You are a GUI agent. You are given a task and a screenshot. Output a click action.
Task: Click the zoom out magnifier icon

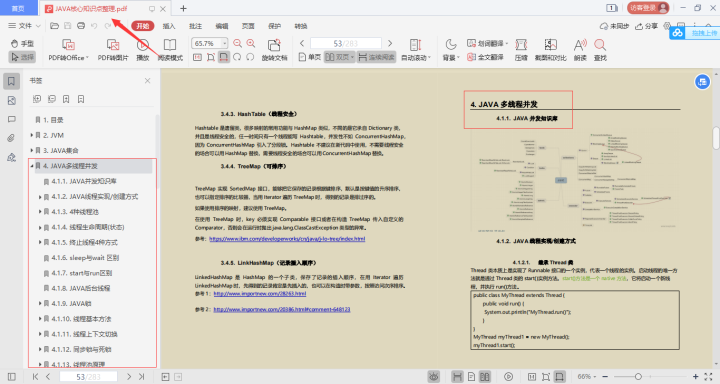pyautogui.click(x=237, y=43)
